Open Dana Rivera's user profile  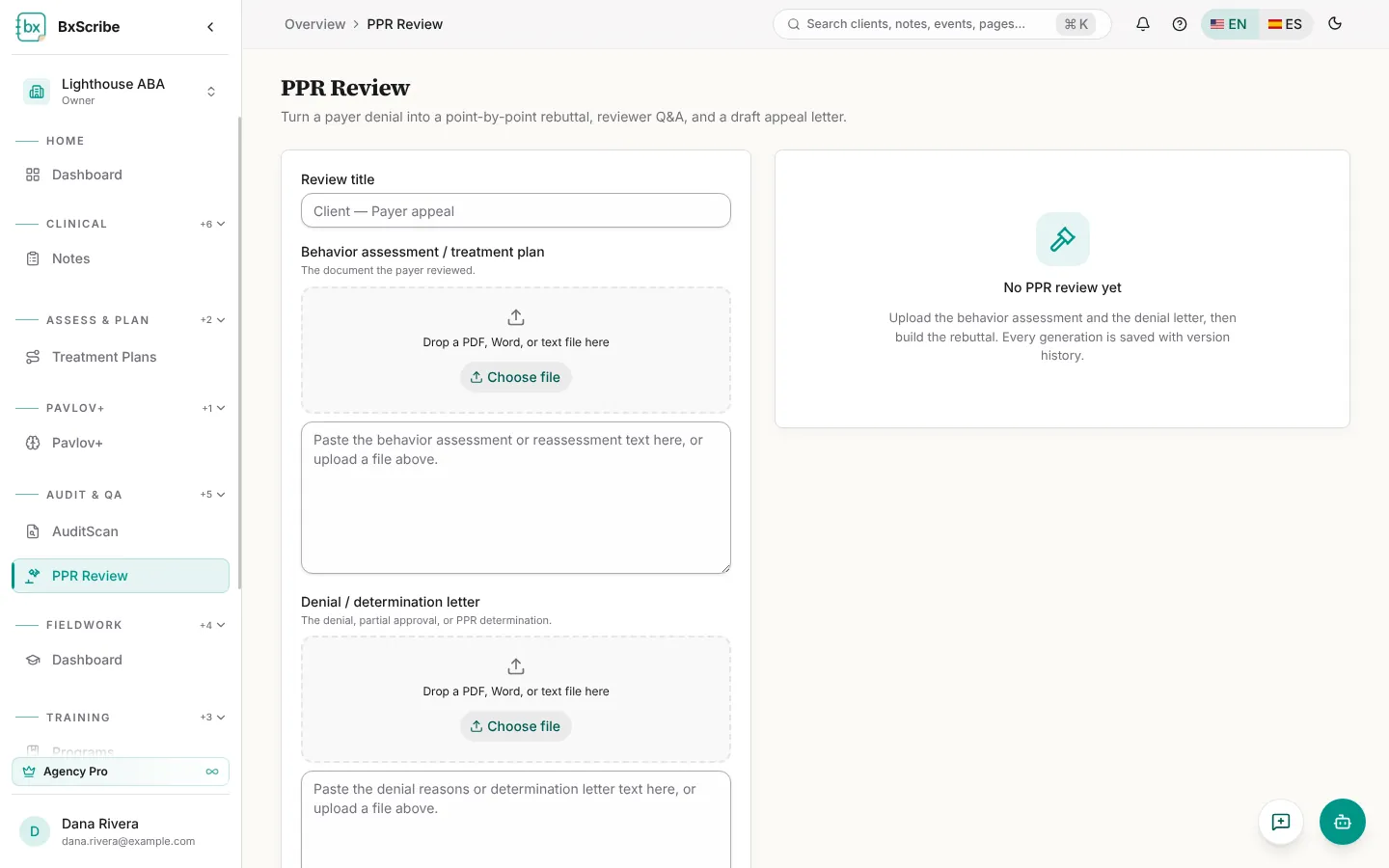point(121,831)
